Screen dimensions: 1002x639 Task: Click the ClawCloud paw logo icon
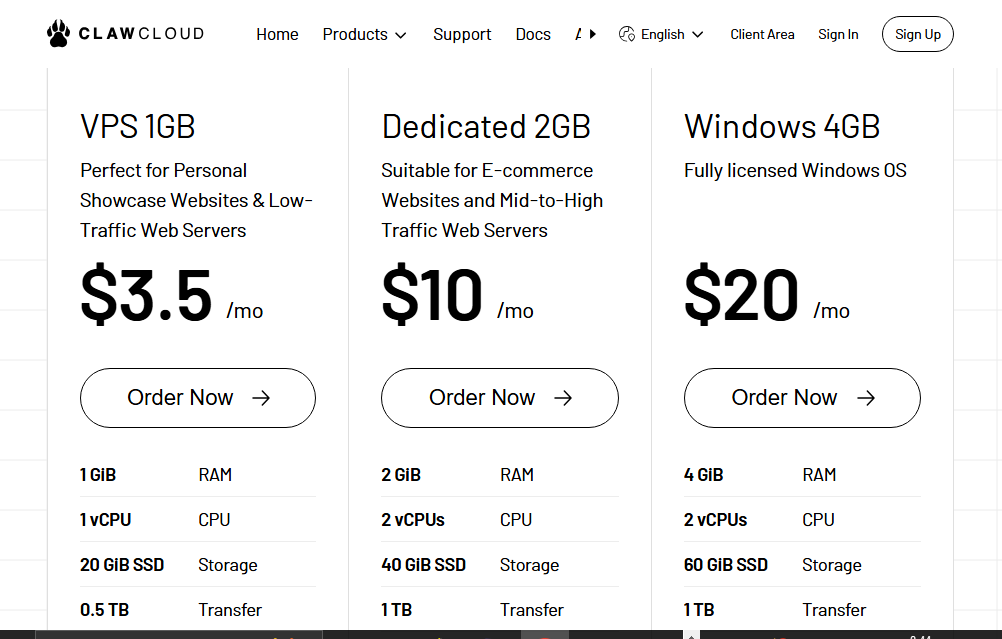[x=58, y=34]
